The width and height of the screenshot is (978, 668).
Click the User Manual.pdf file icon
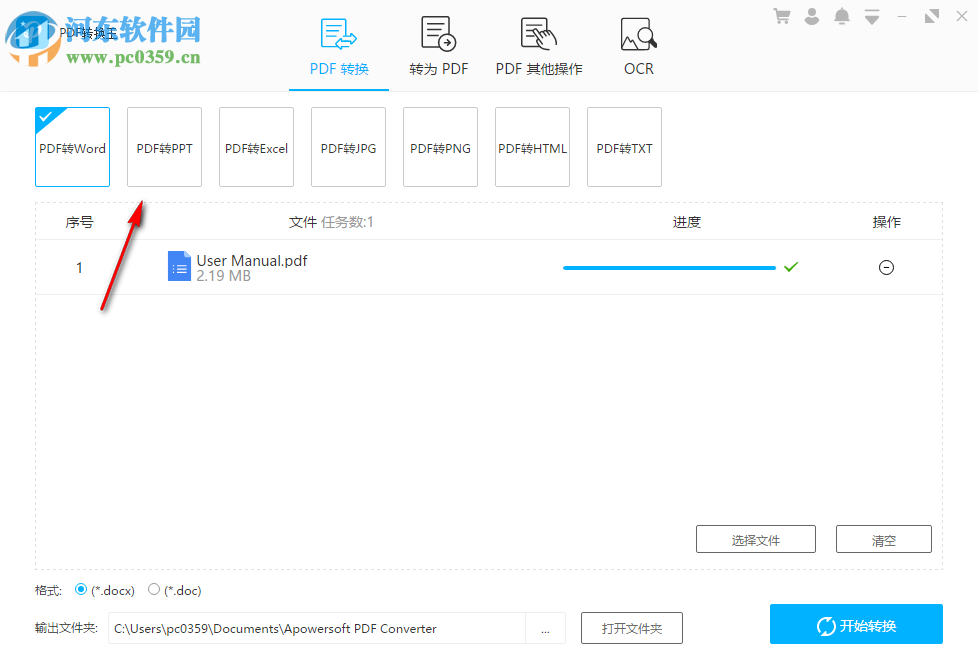click(x=179, y=266)
